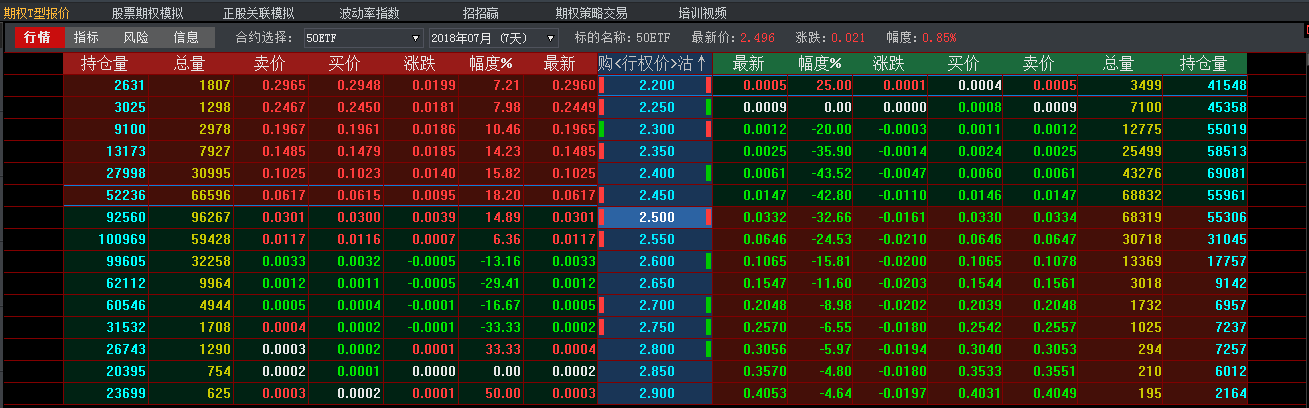Click put open interest value 2164
The height and width of the screenshot is (408, 1309).
[1231, 393]
